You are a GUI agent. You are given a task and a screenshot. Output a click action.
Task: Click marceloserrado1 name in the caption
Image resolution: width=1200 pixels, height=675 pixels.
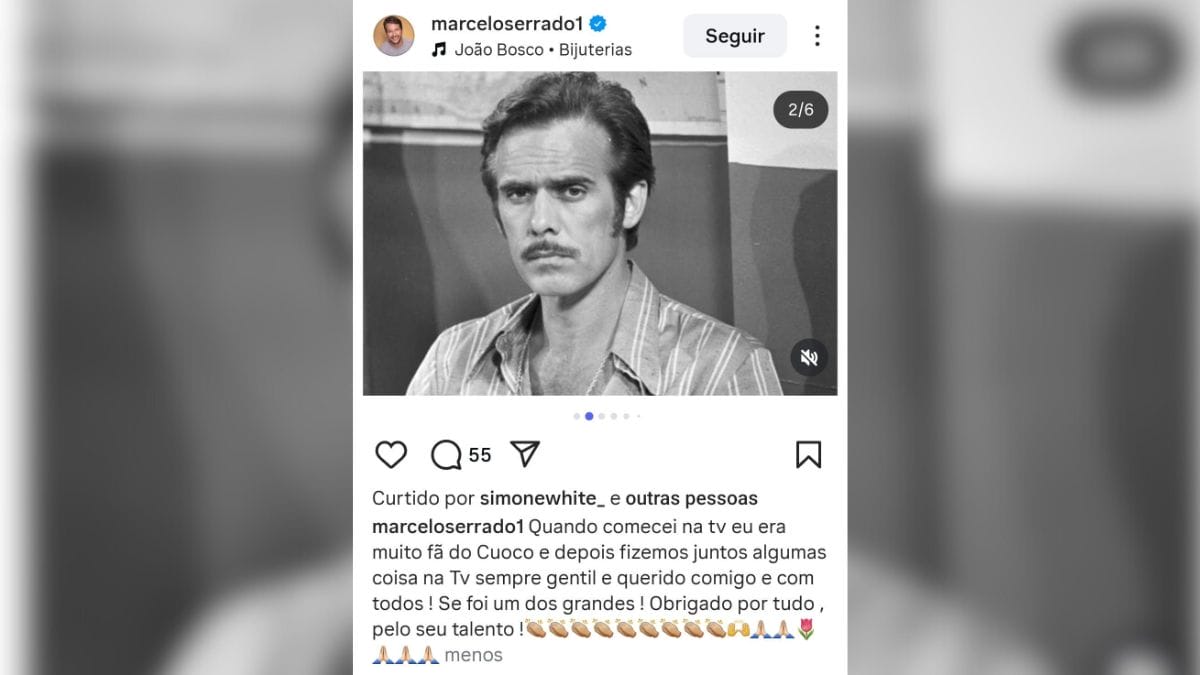coord(448,526)
